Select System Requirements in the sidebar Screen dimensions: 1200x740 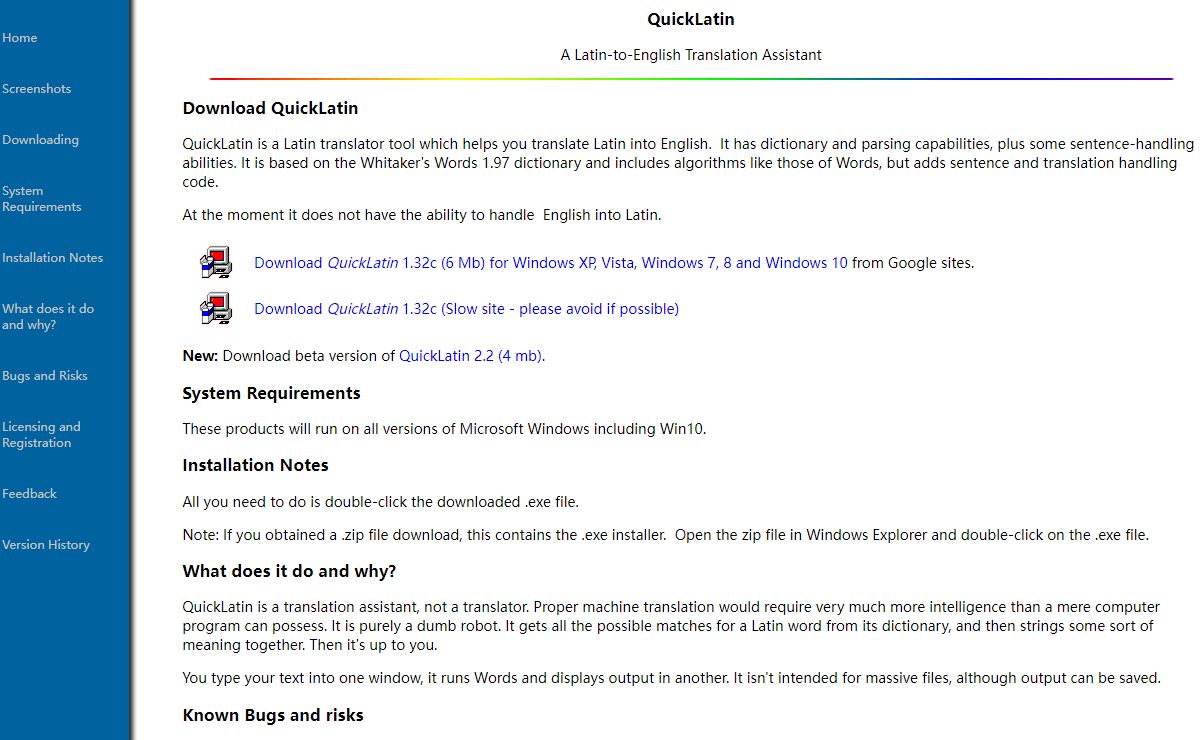click(x=42, y=199)
